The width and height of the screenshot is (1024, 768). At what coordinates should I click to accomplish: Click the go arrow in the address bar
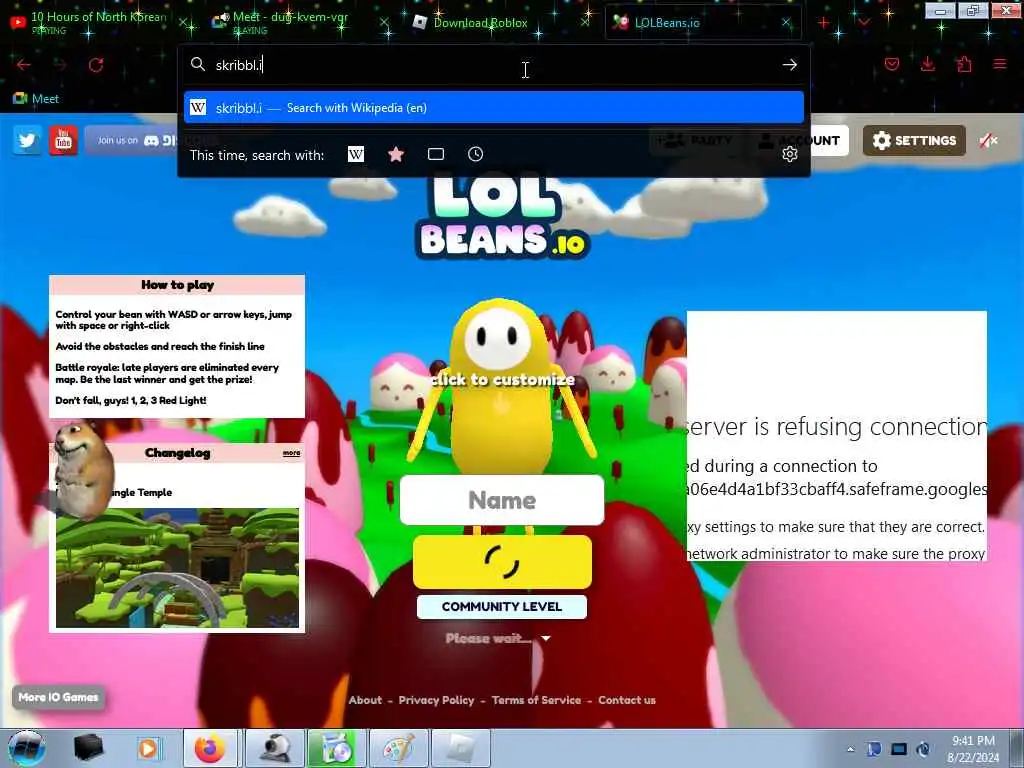(x=790, y=65)
